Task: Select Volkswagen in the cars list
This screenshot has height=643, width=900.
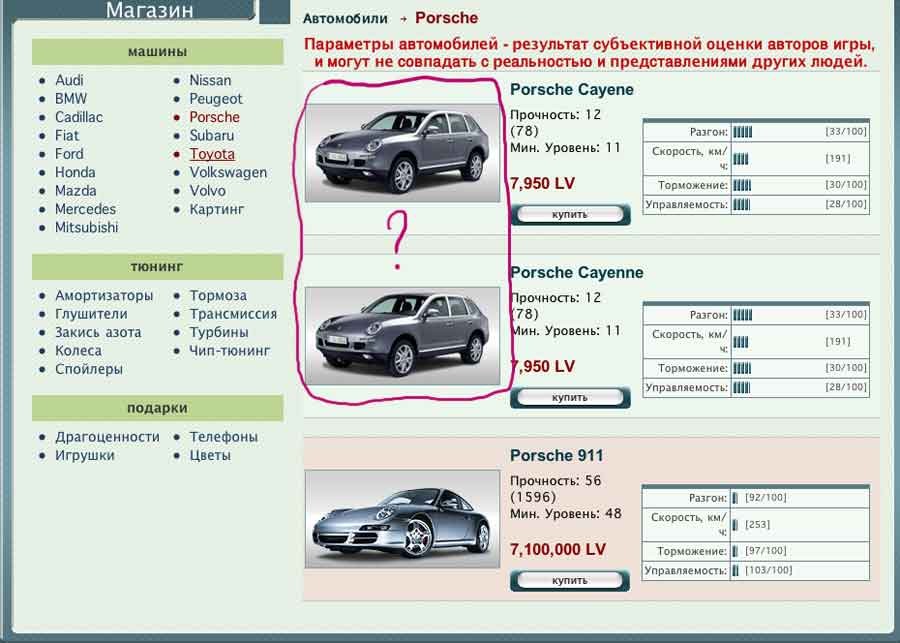Action: click(228, 172)
